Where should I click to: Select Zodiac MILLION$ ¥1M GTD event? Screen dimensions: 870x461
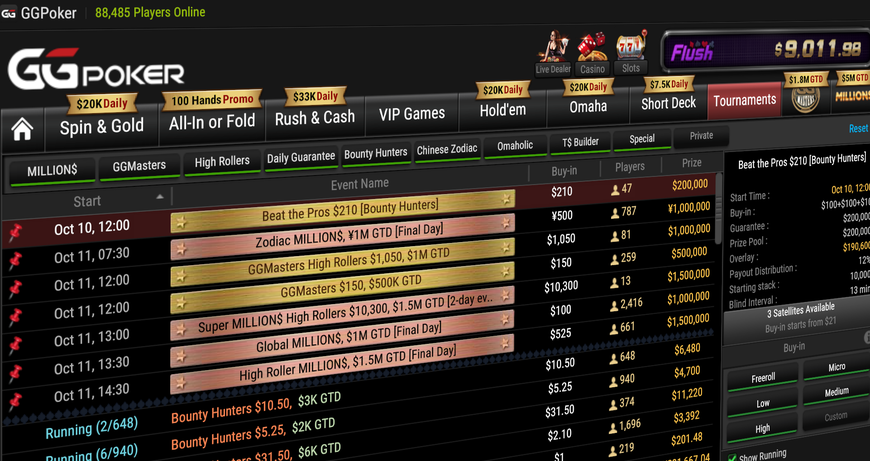point(343,236)
